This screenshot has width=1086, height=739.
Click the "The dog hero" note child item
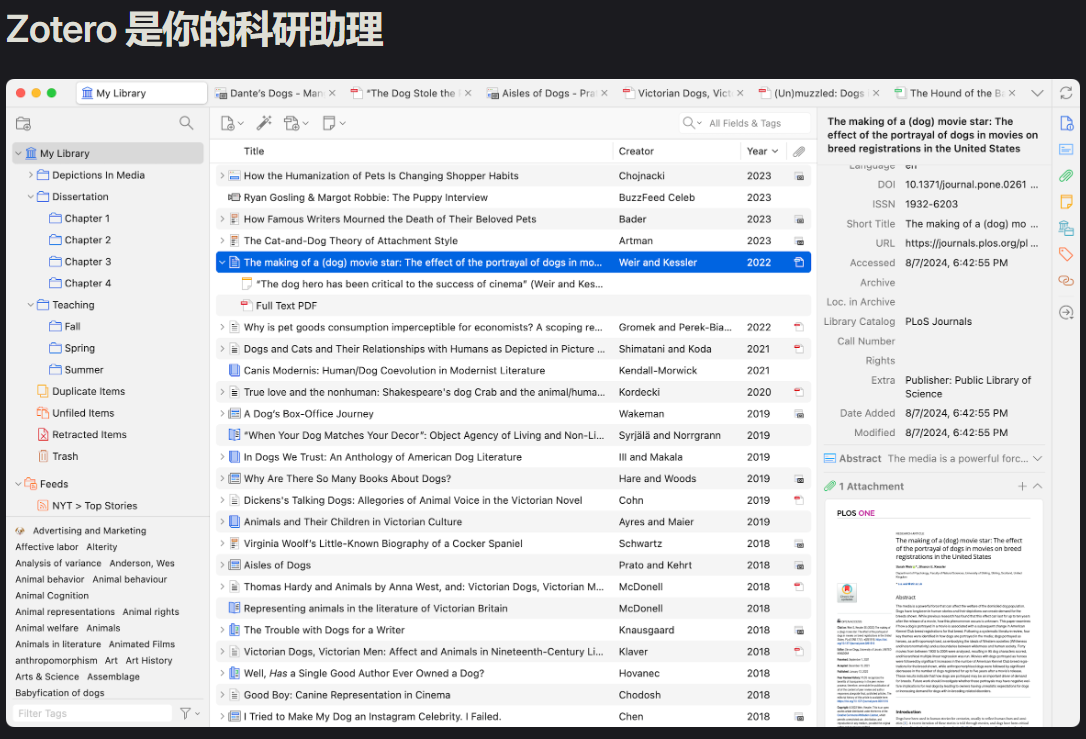click(513, 284)
